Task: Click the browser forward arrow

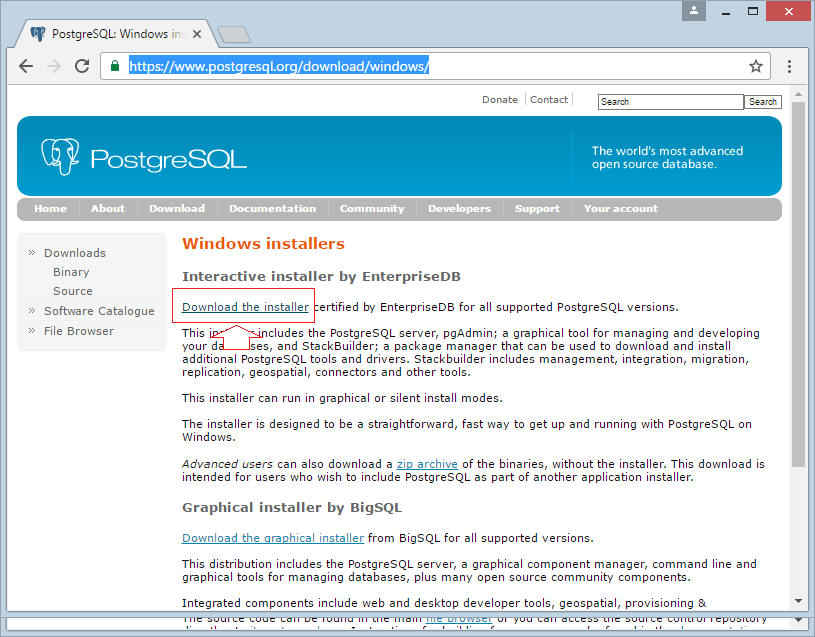Action: tap(54, 66)
